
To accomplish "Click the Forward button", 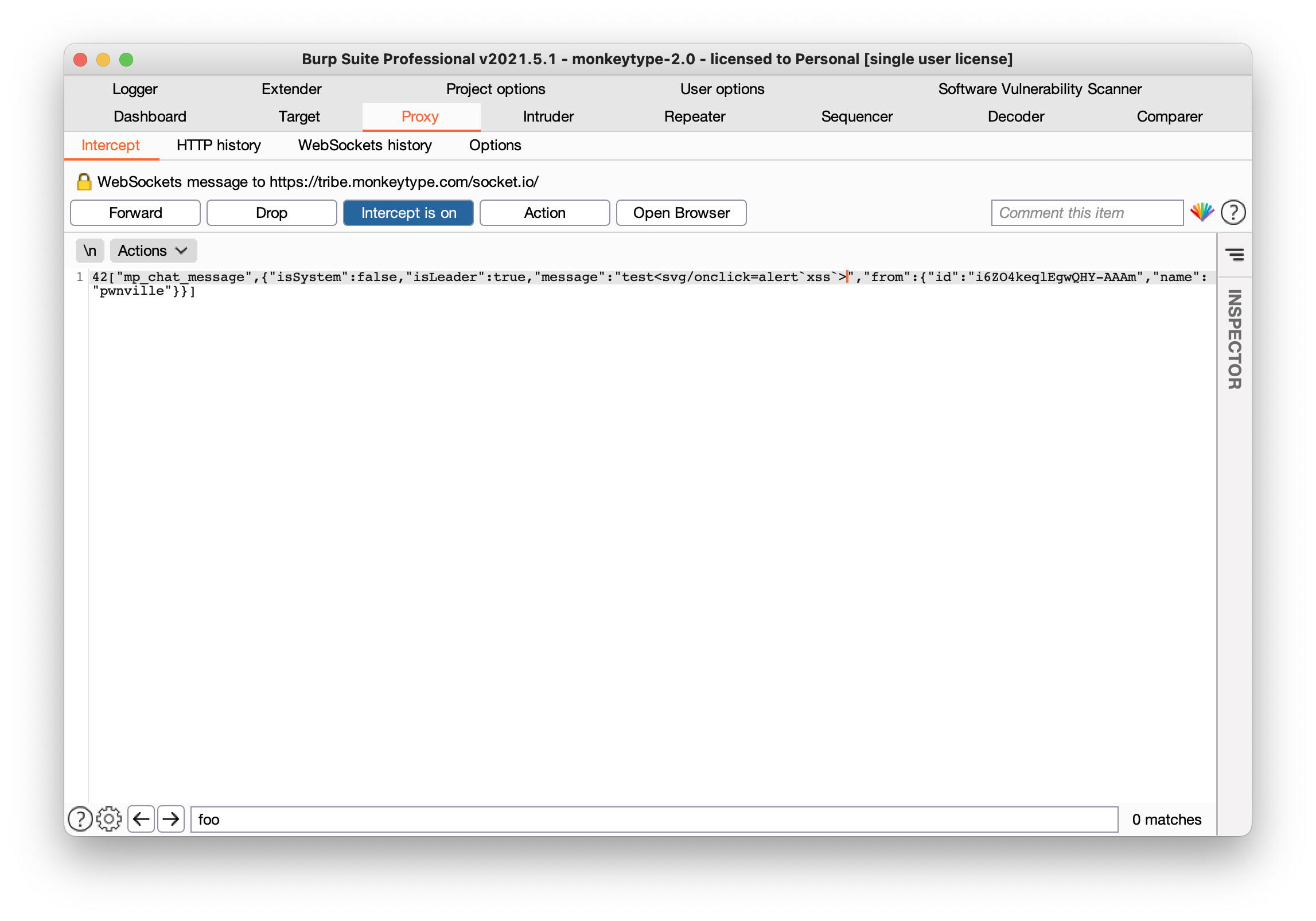I will (135, 212).
